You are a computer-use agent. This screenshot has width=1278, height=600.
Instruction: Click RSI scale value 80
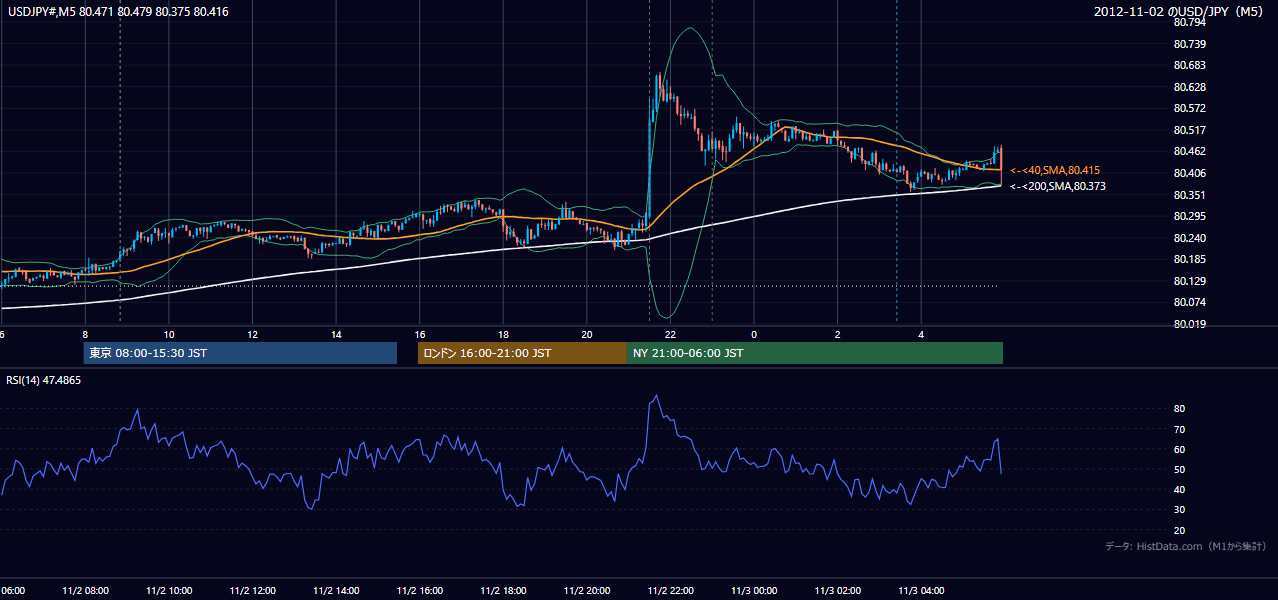coord(1179,409)
